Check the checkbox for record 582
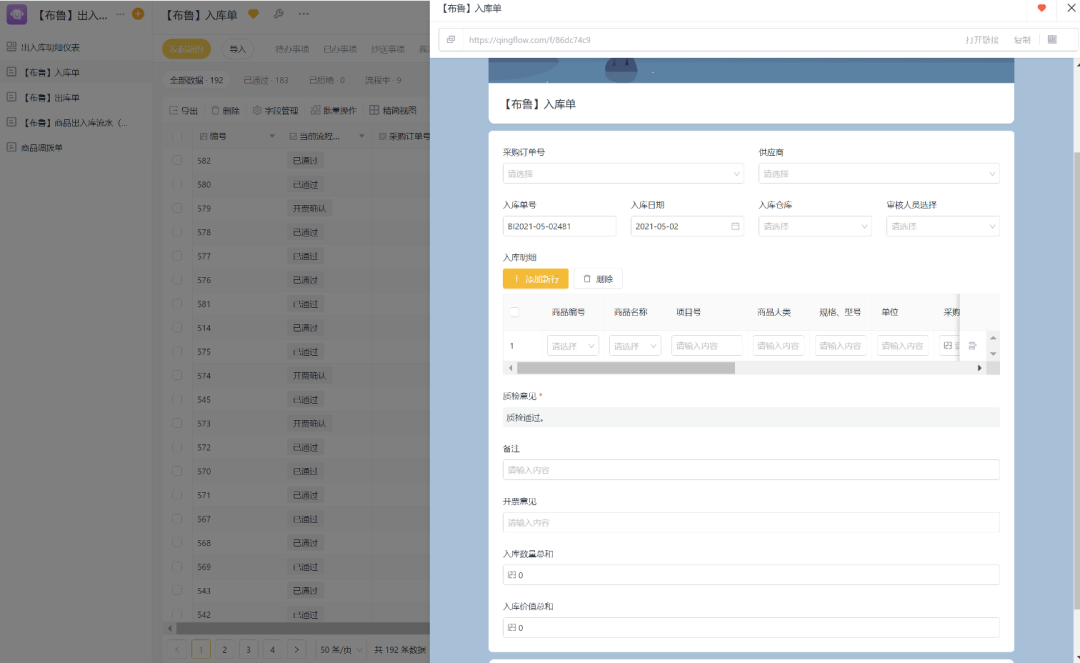 [x=176, y=160]
